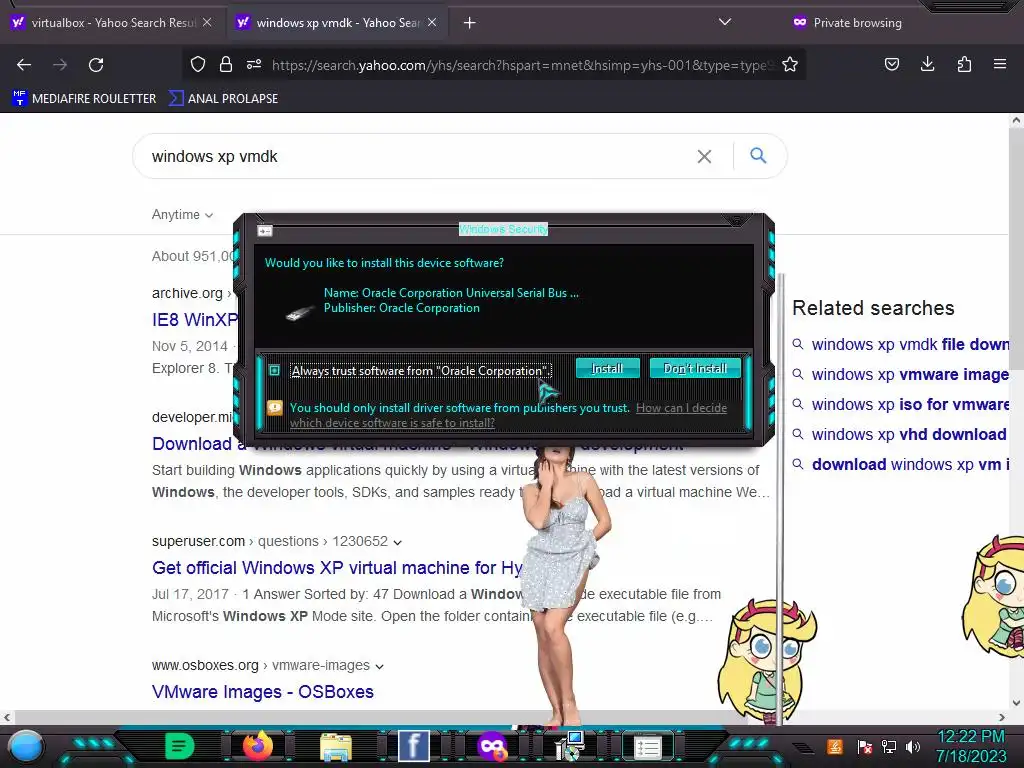
Task: Expand the list all tabs arrow
Action: (724, 22)
